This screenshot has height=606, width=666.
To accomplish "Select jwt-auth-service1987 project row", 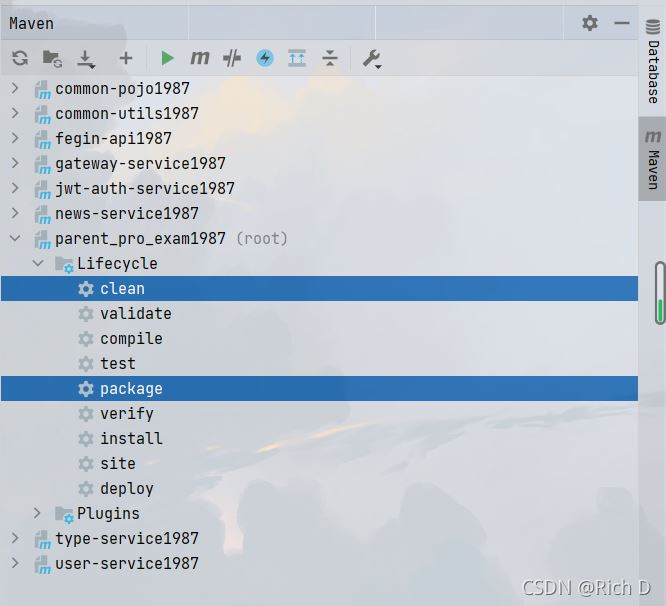I will [x=319, y=188].
